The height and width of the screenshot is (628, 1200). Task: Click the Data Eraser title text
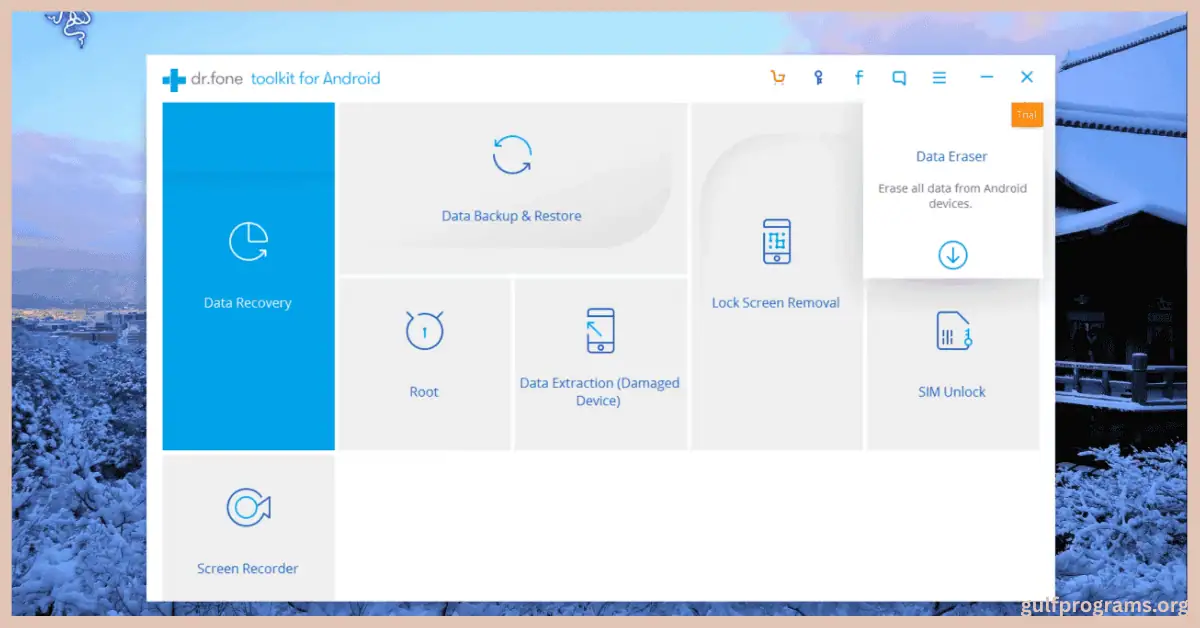tap(952, 157)
